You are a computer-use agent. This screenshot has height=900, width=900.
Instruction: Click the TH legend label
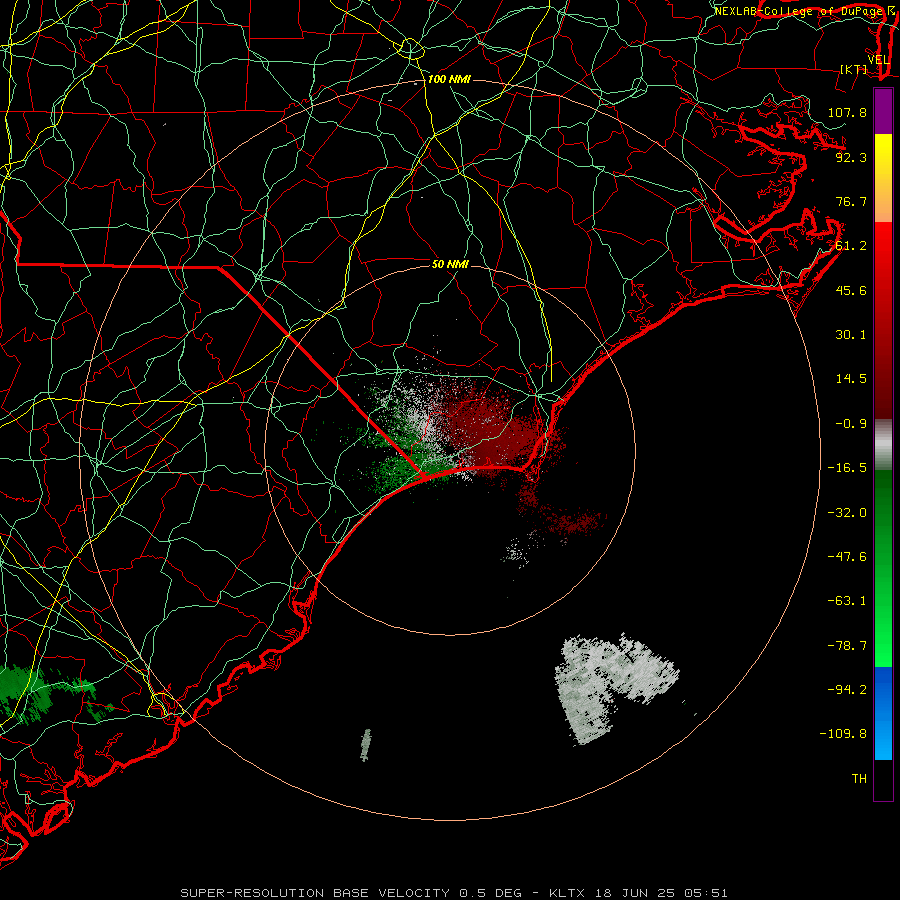click(x=859, y=779)
